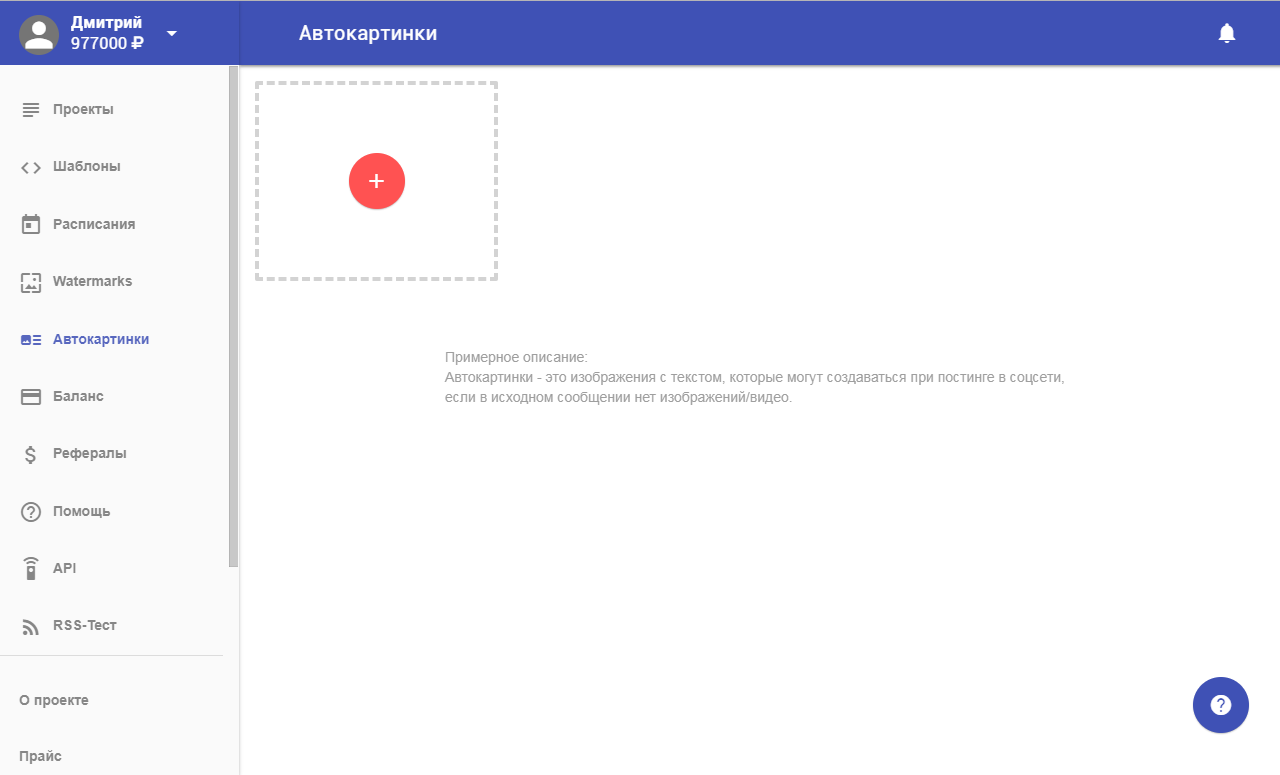
Task: Select API in the sidebar
Action: pyautogui.click(x=64, y=568)
